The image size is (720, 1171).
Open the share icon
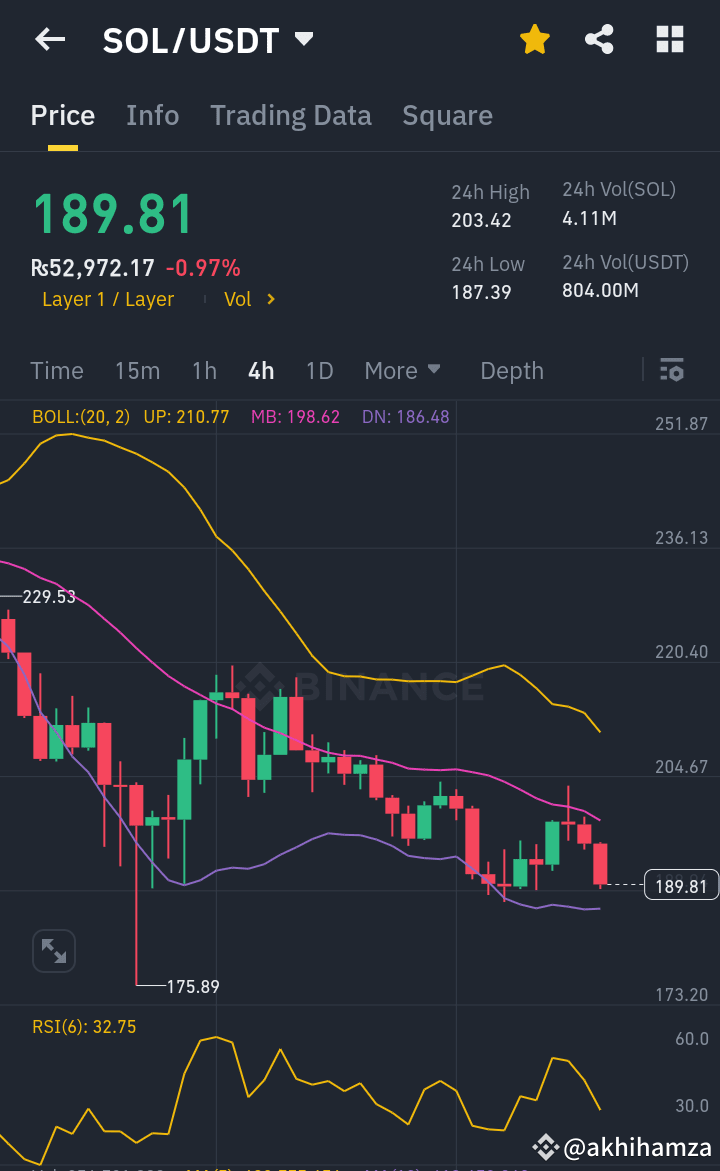tap(599, 40)
